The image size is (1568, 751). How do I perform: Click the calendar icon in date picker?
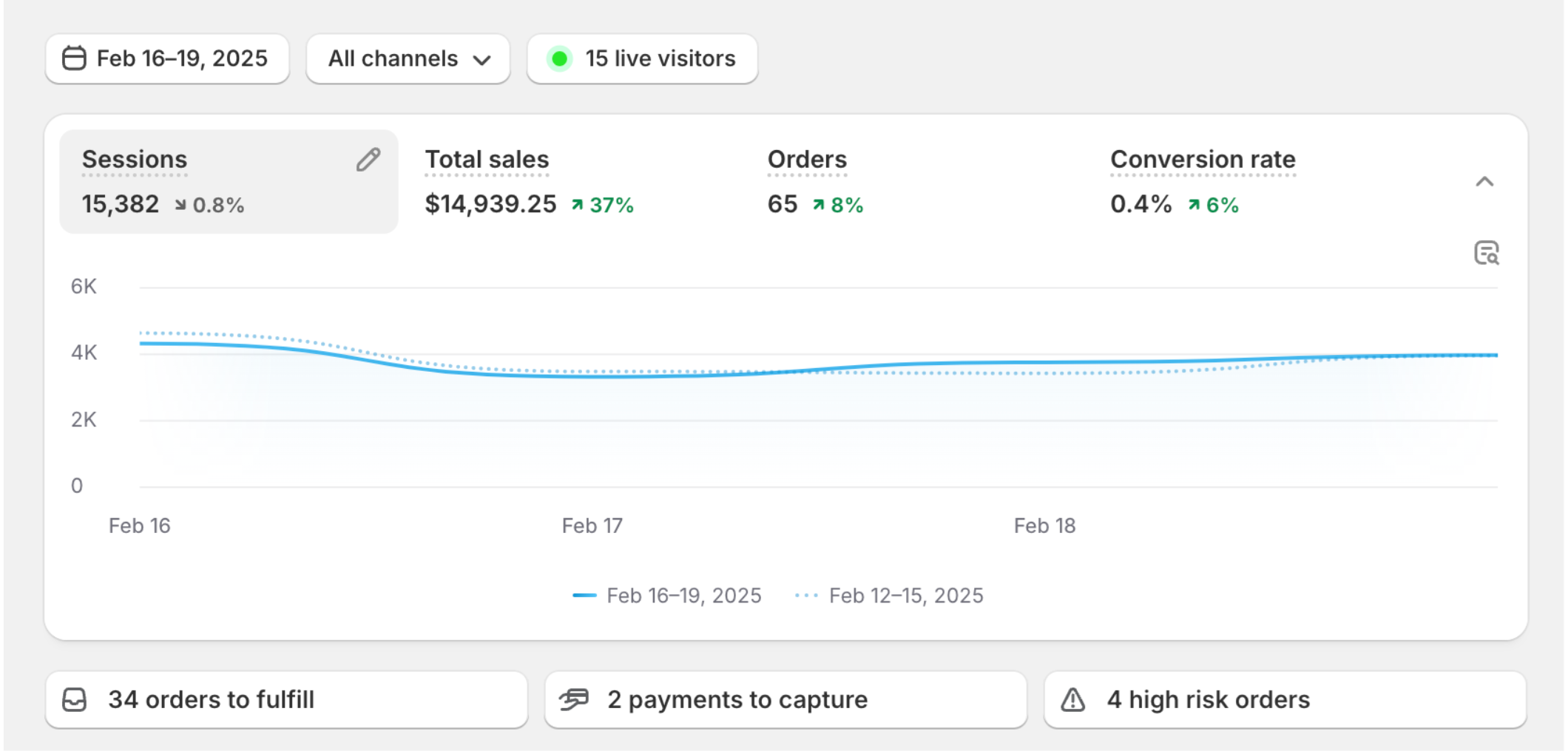pos(74,58)
